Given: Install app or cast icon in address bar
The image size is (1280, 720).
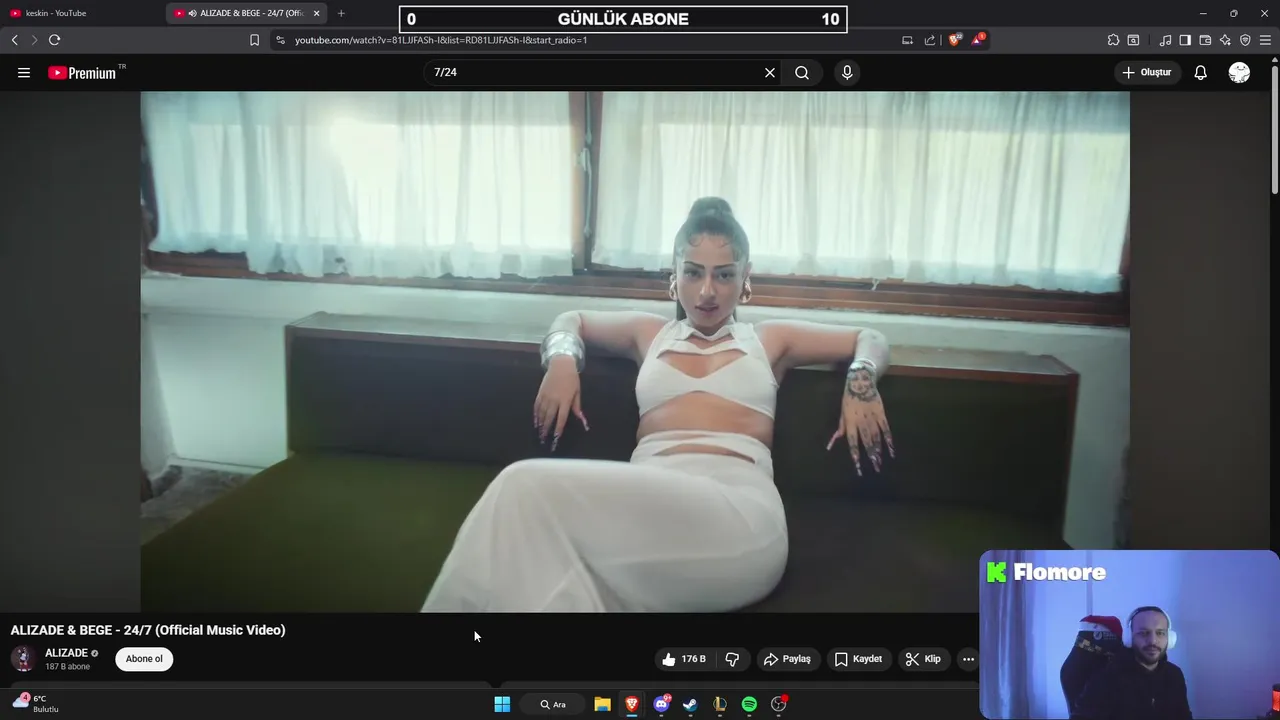Looking at the screenshot, I should click(x=907, y=40).
